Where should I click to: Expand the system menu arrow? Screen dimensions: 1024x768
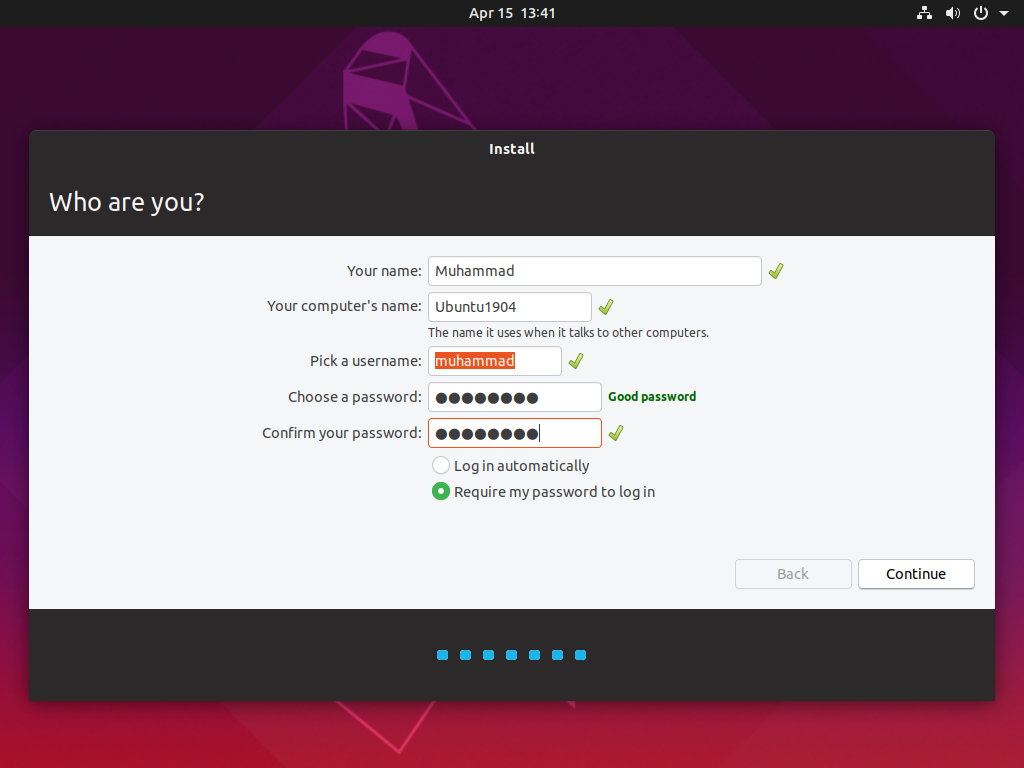(x=1004, y=13)
